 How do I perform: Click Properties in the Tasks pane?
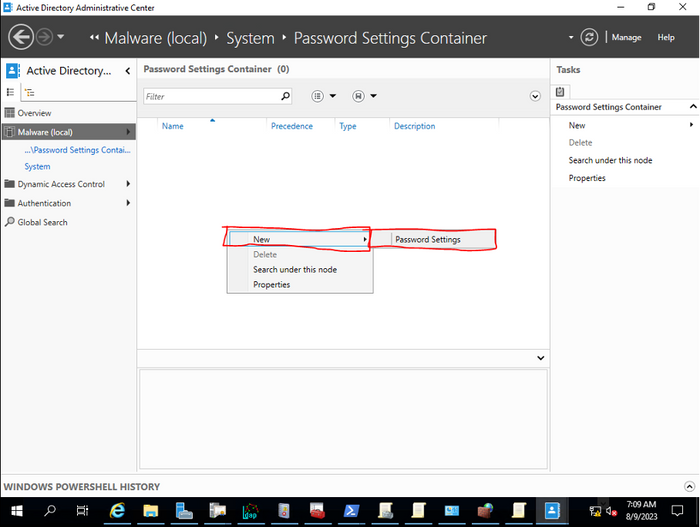pyautogui.click(x=587, y=178)
